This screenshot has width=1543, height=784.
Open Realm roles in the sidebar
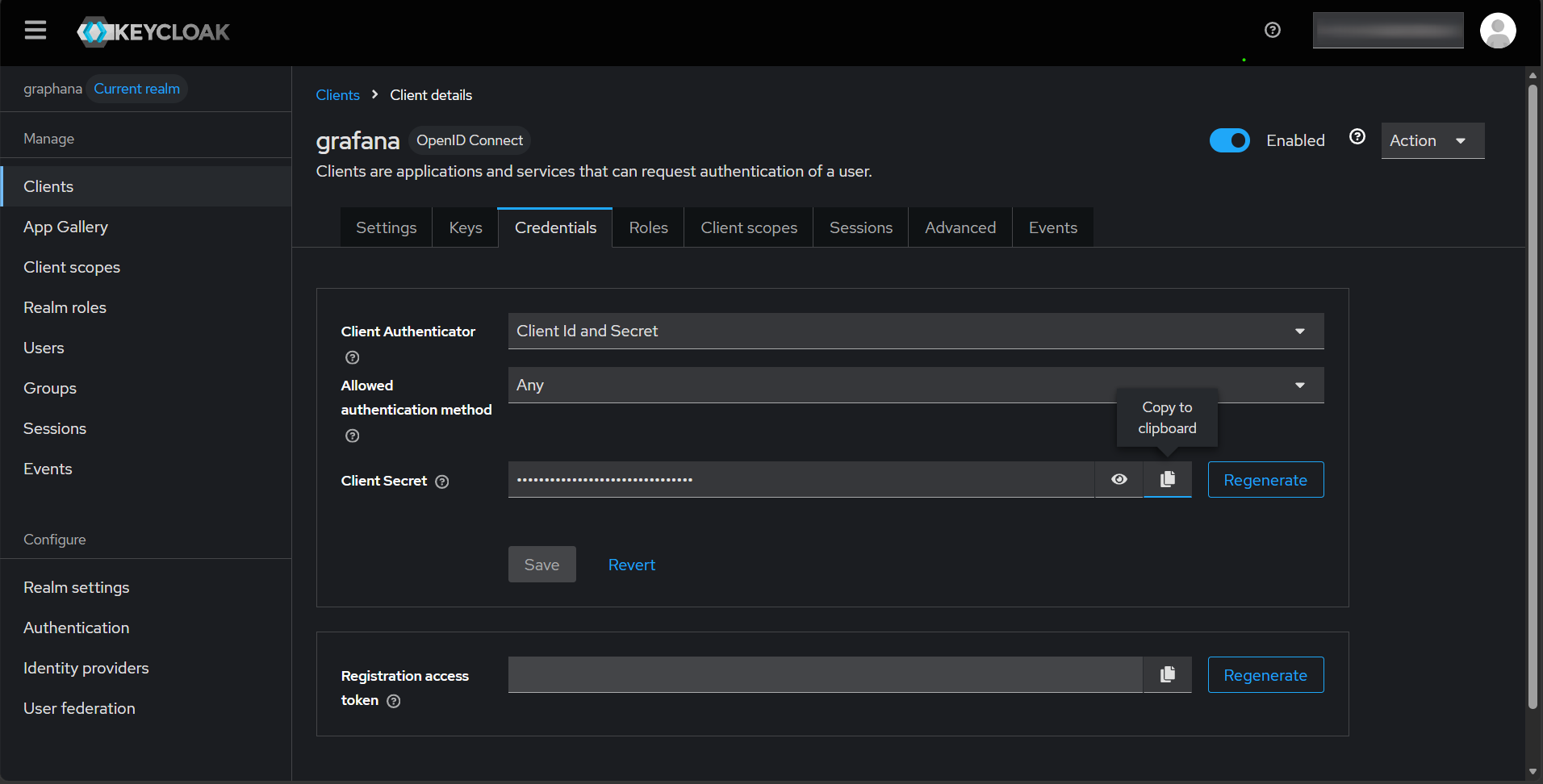click(146, 307)
